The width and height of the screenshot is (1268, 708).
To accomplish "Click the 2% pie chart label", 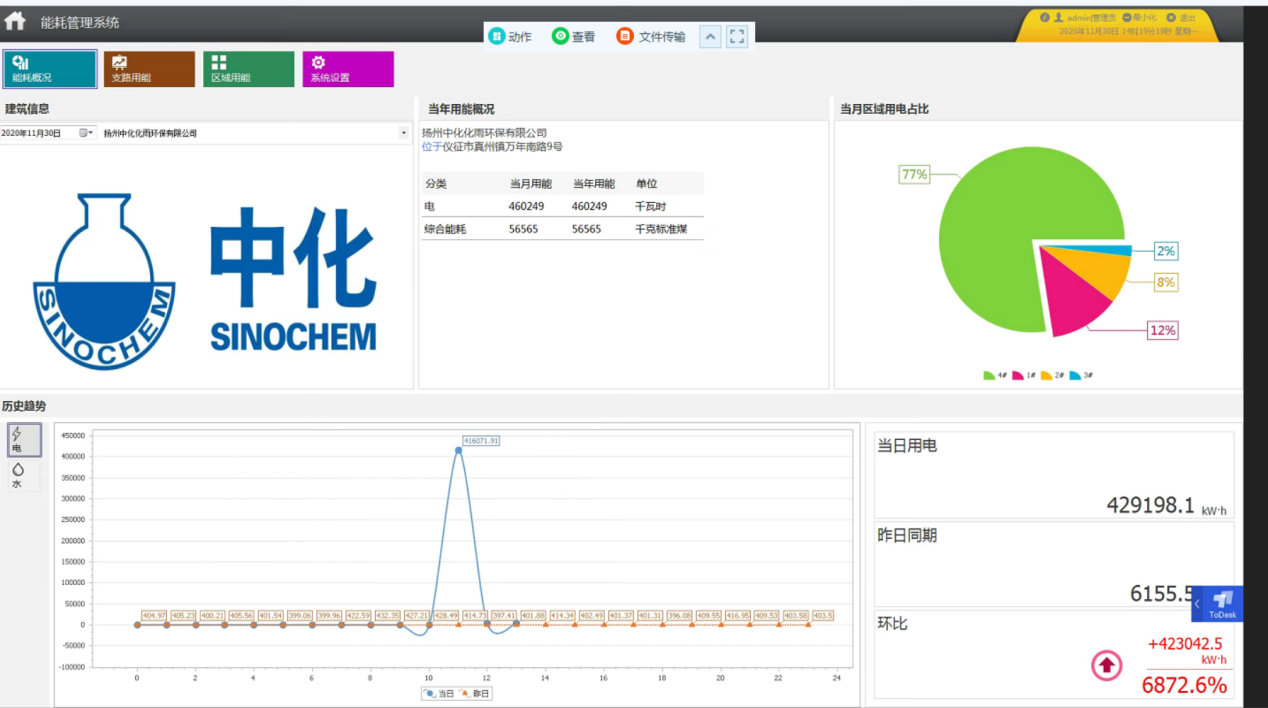I will (1165, 251).
